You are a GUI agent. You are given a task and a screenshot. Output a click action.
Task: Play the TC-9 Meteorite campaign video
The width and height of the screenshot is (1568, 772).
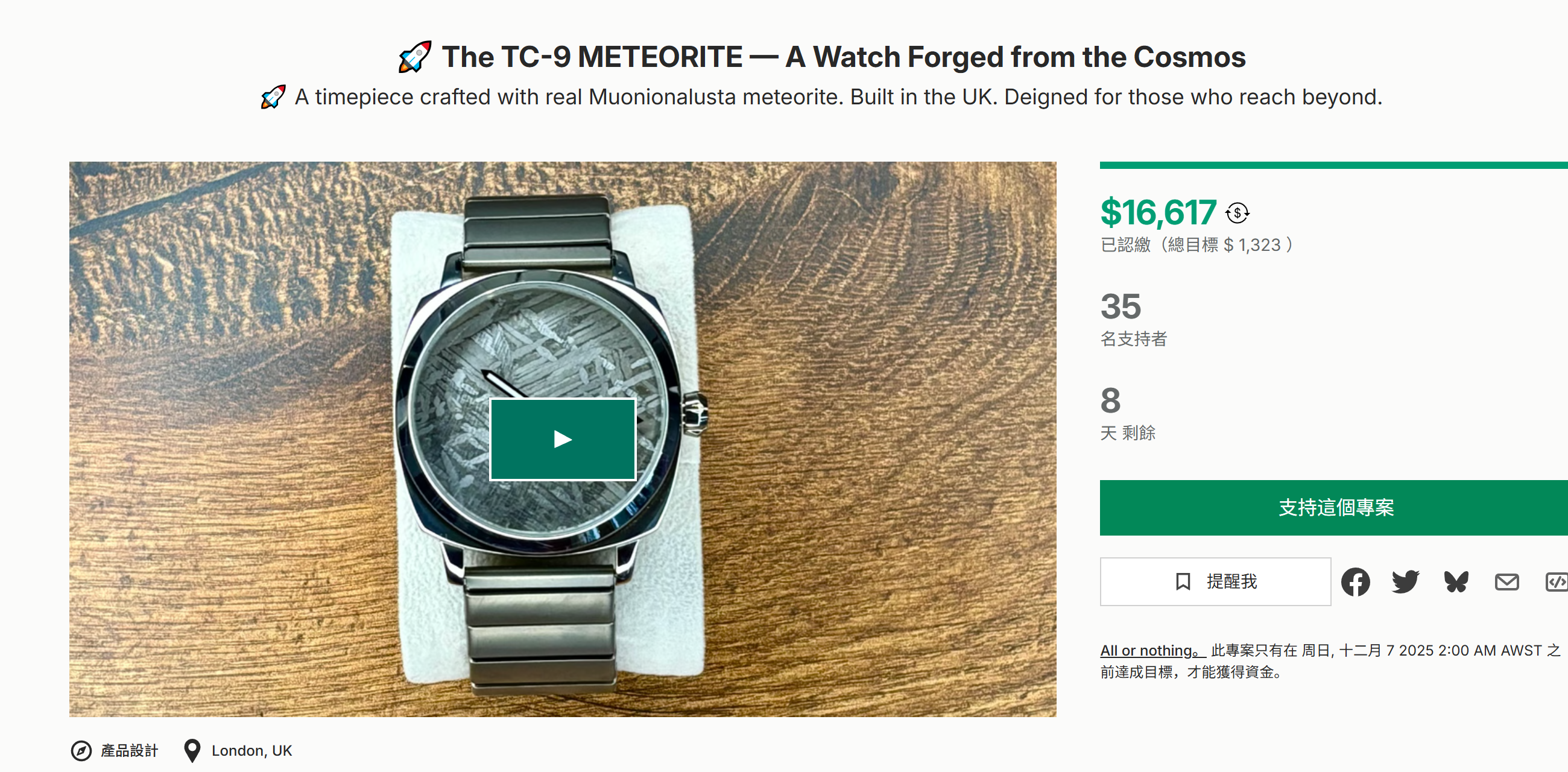pos(563,439)
